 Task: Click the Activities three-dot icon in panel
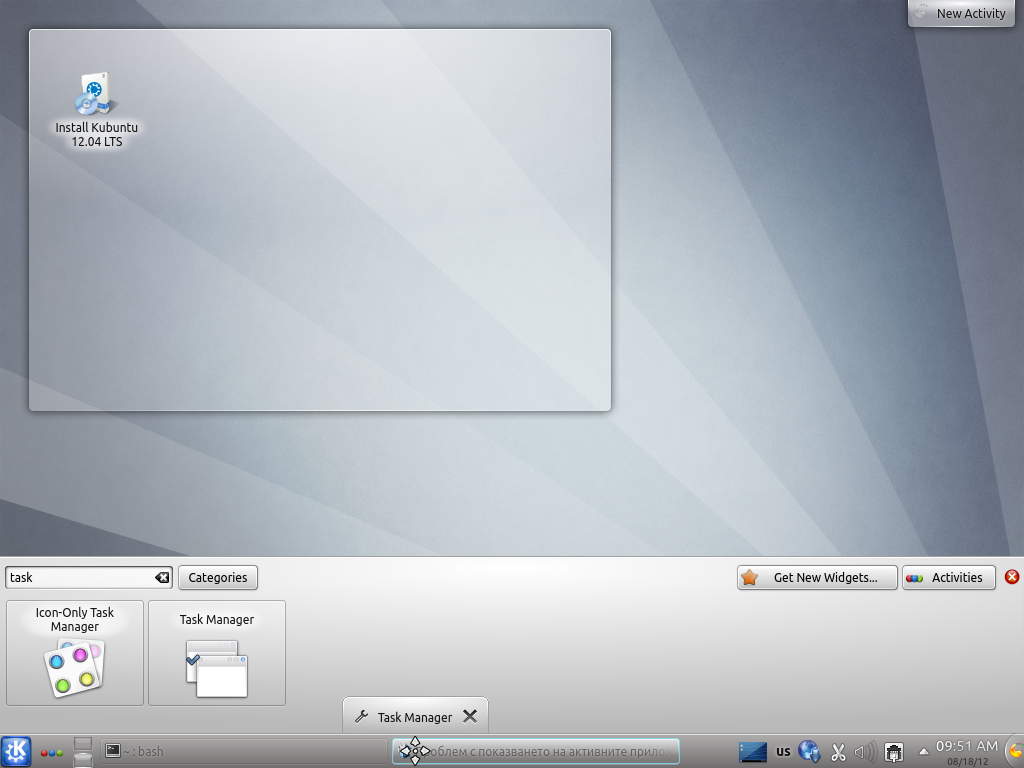(52, 753)
